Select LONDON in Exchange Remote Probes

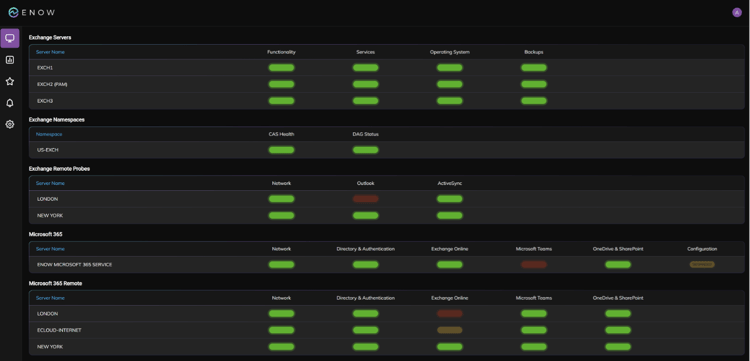coord(47,199)
